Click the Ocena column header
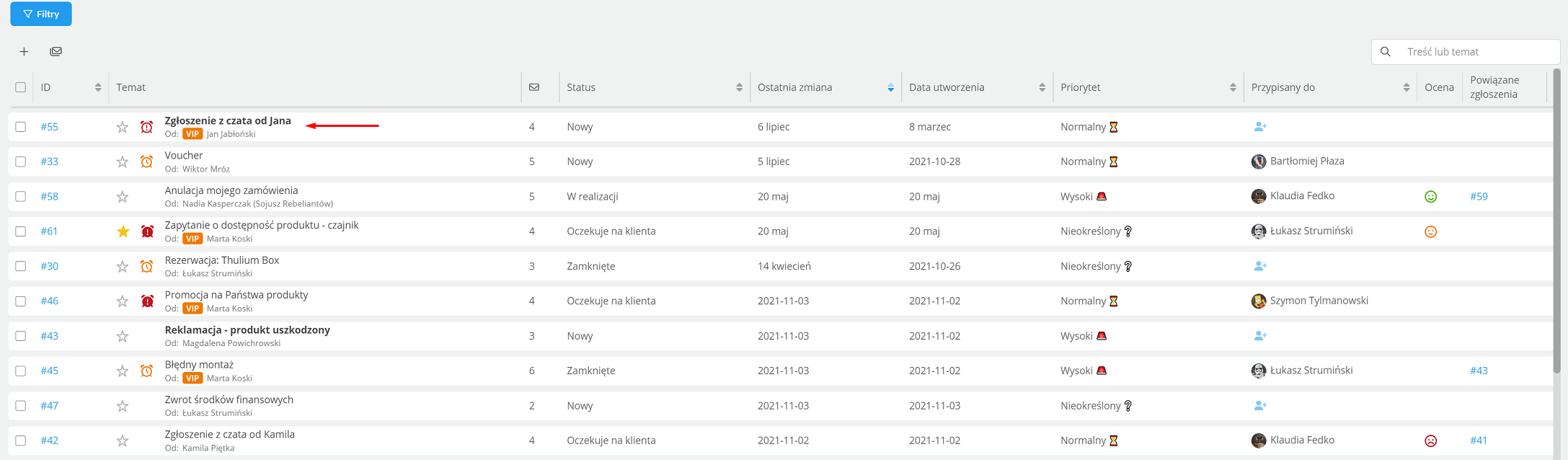This screenshot has height=460, width=1568. (x=1439, y=87)
